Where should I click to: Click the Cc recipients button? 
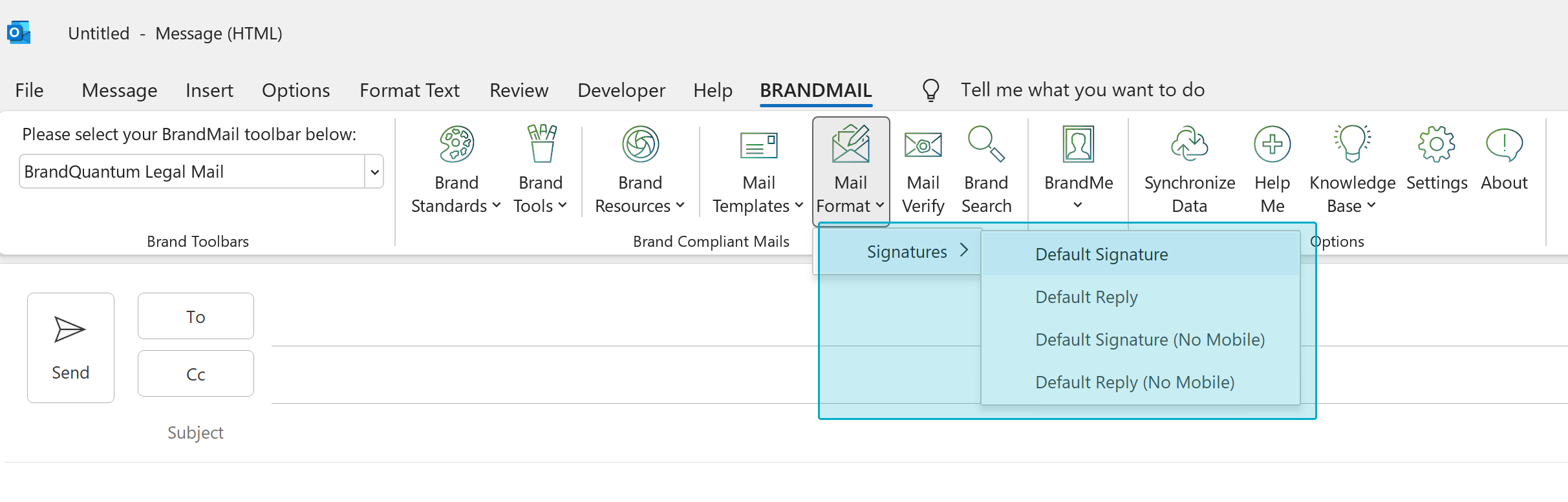(196, 373)
